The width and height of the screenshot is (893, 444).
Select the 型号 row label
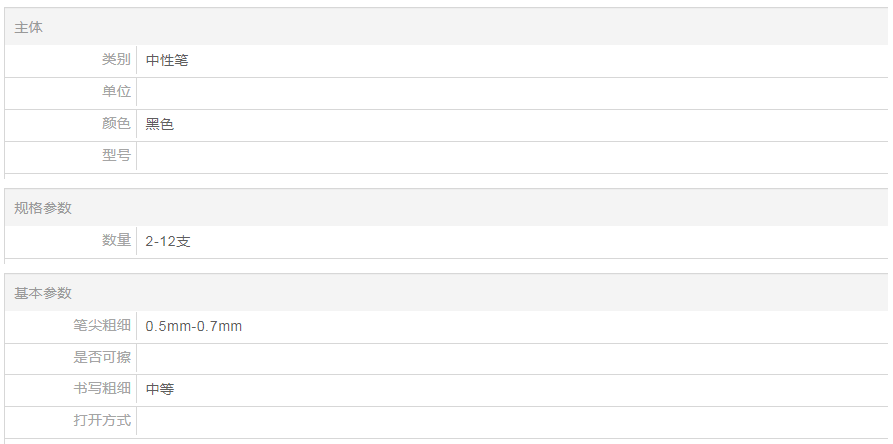pos(116,156)
